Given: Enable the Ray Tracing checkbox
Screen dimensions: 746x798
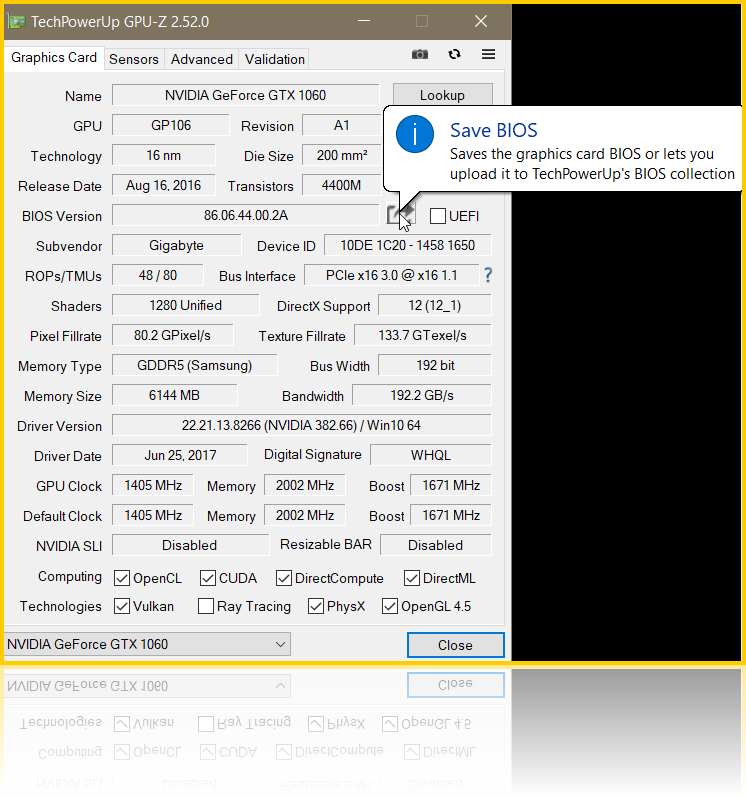Looking at the screenshot, I should coord(206,606).
